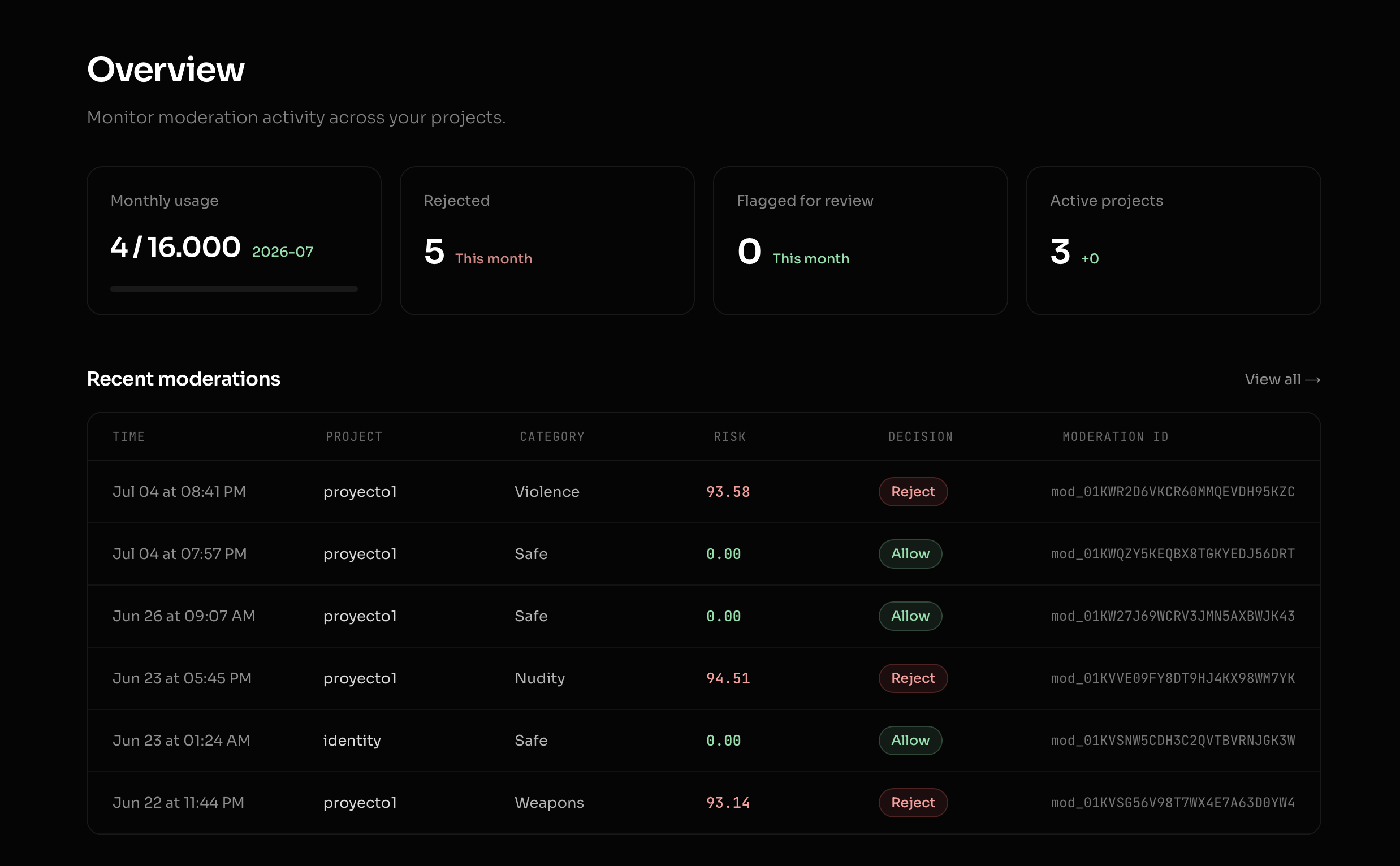Click Reject badge in Nudity row
Image resolution: width=1400 pixels, height=866 pixels.
(x=913, y=678)
